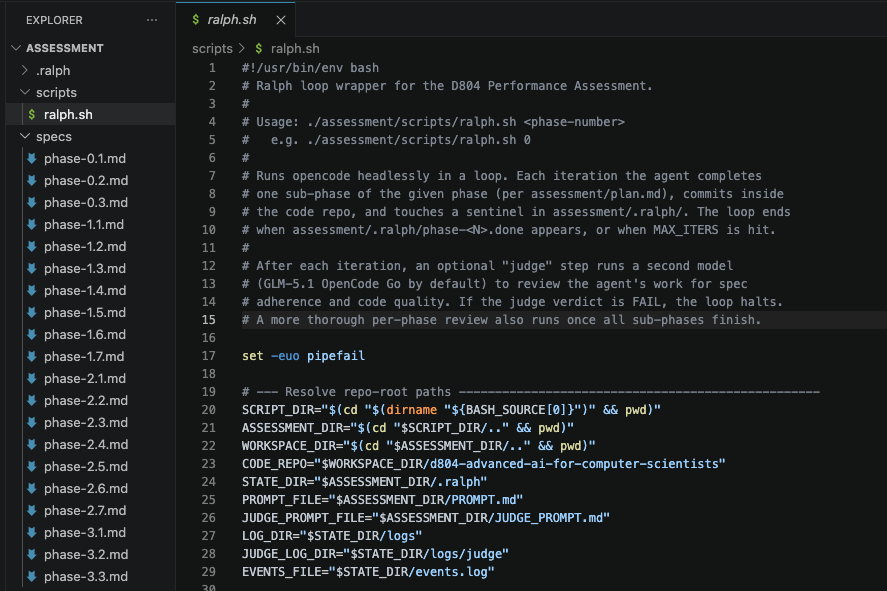The height and width of the screenshot is (591, 887).
Task: Click the CODE_REPO variable assignment
Action: click(484, 464)
